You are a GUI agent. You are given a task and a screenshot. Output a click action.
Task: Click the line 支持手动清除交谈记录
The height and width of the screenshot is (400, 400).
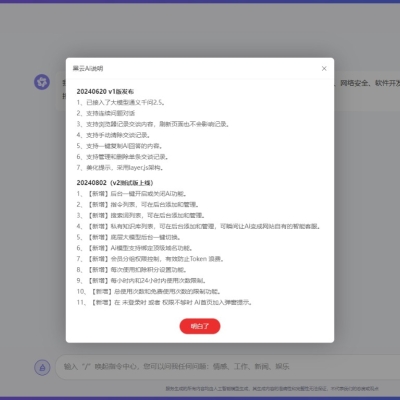click(x=113, y=135)
